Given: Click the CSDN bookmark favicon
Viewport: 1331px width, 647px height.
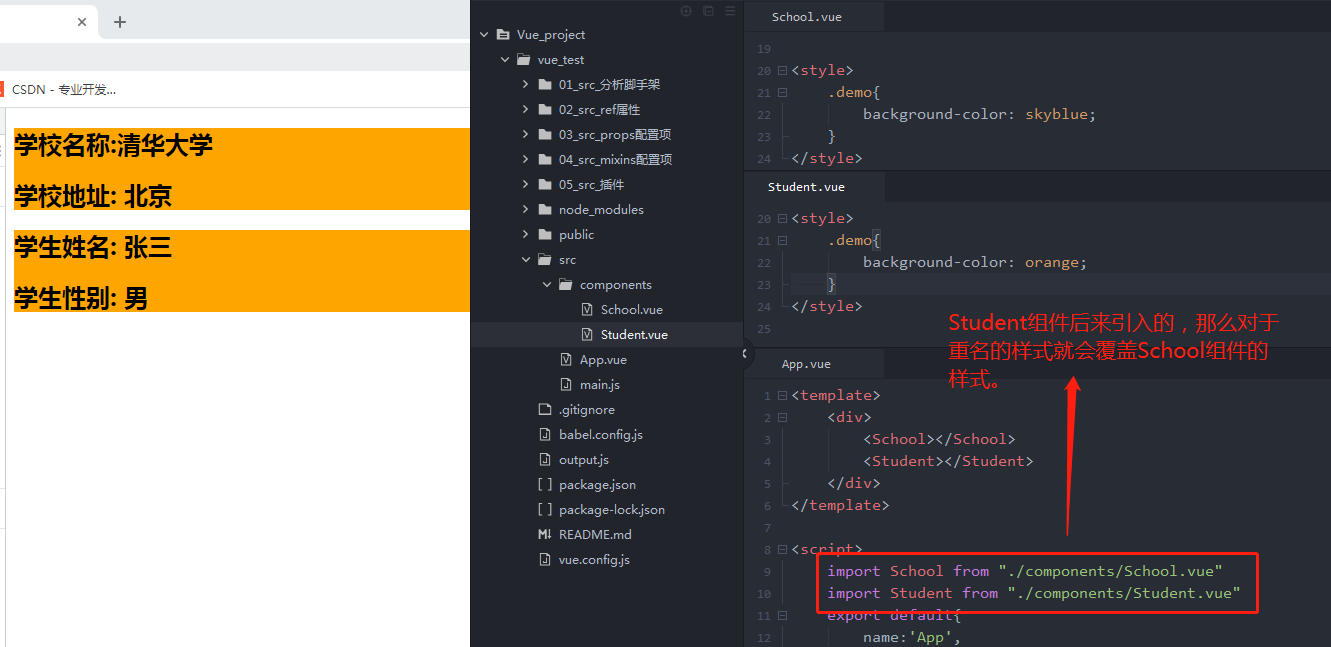Looking at the screenshot, I should coord(2,89).
